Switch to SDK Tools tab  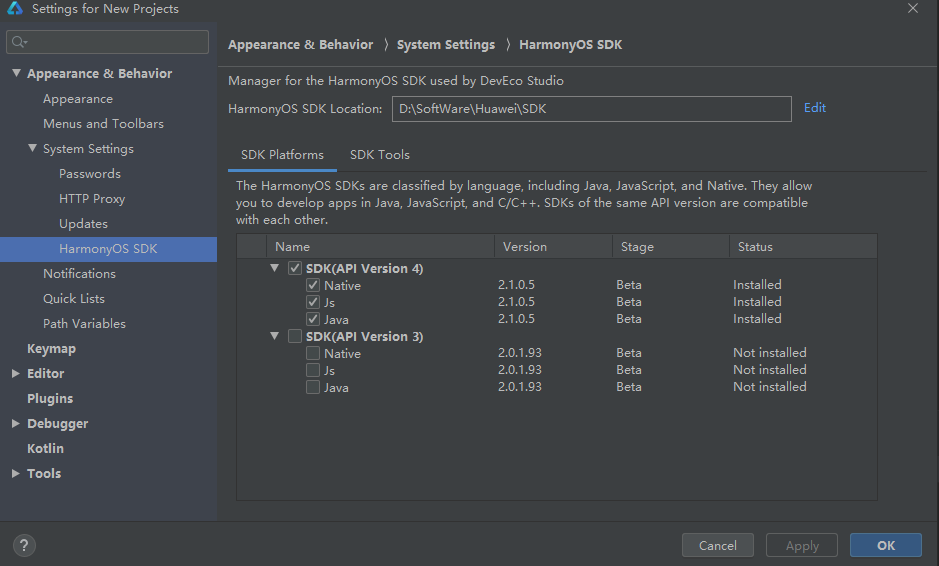point(380,155)
